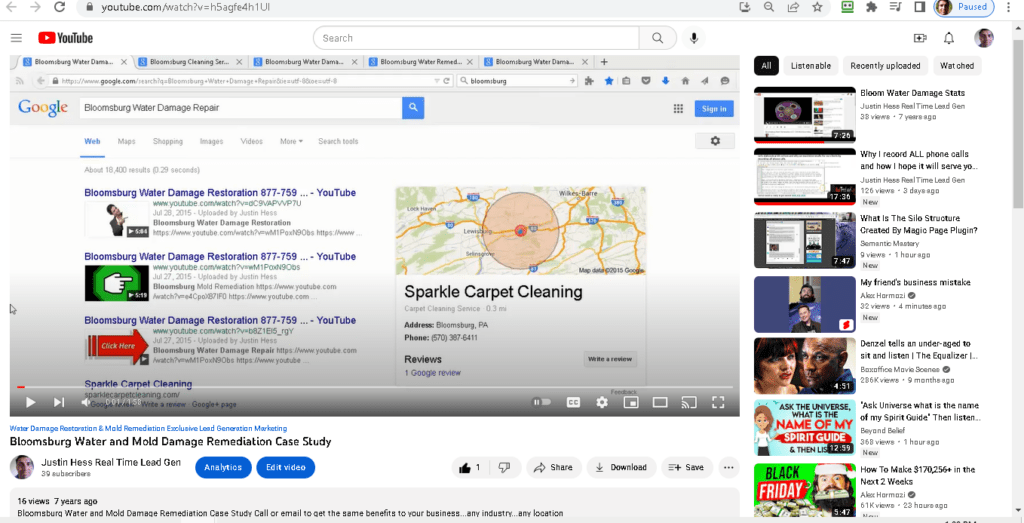
Task: Open the green extension icon in toolbar
Action: 848,7
